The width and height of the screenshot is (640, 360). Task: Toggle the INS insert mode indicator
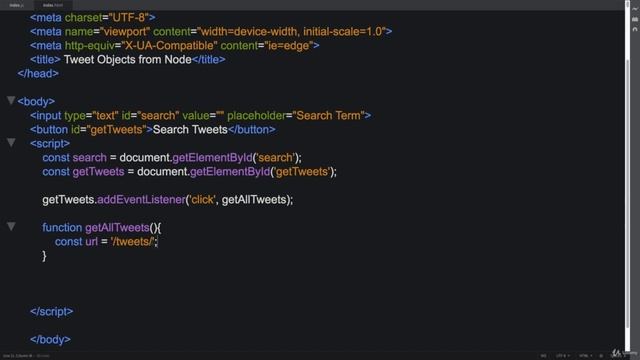click(x=543, y=356)
